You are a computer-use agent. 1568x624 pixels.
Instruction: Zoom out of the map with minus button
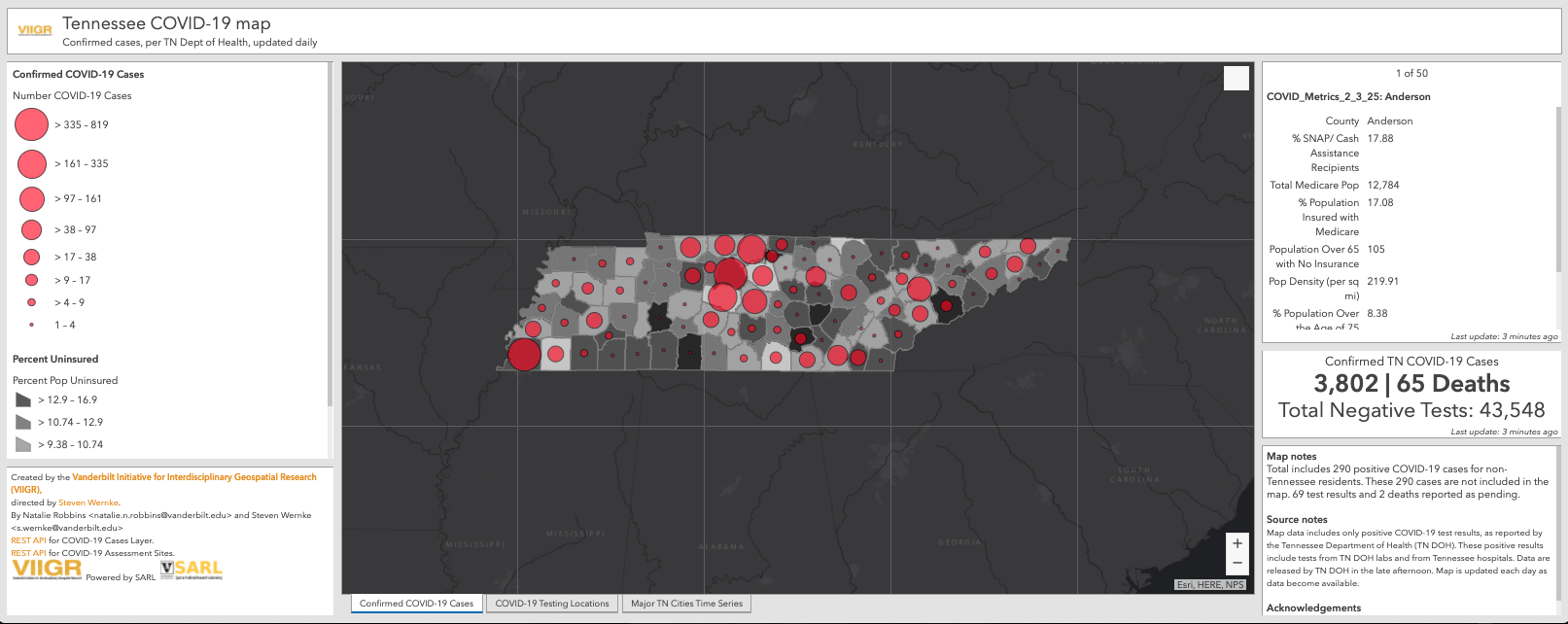pos(1237,564)
